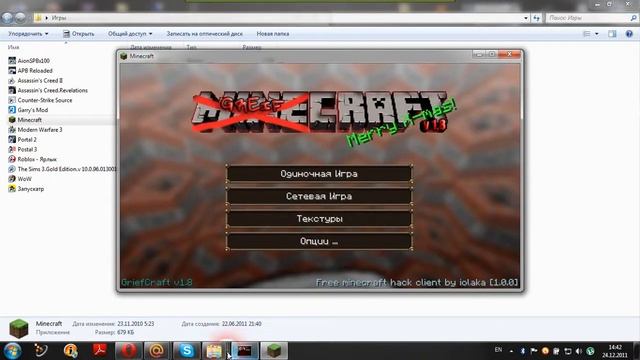640x360 pixels.
Task: Select the Counter-Strike Source icon
Action: click(12, 100)
